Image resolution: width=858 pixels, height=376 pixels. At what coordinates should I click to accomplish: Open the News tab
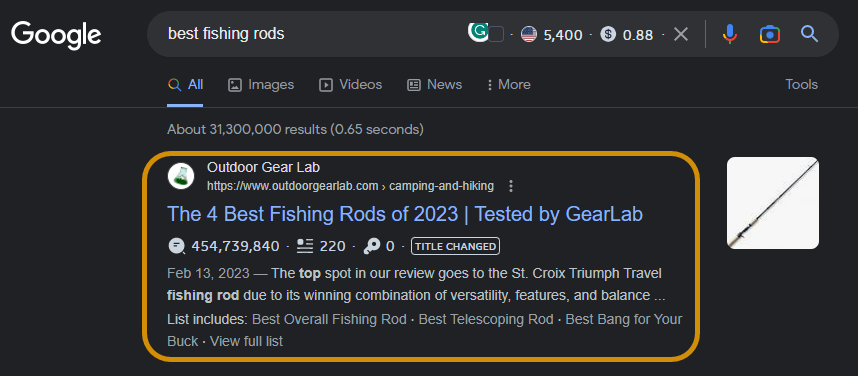coord(434,84)
